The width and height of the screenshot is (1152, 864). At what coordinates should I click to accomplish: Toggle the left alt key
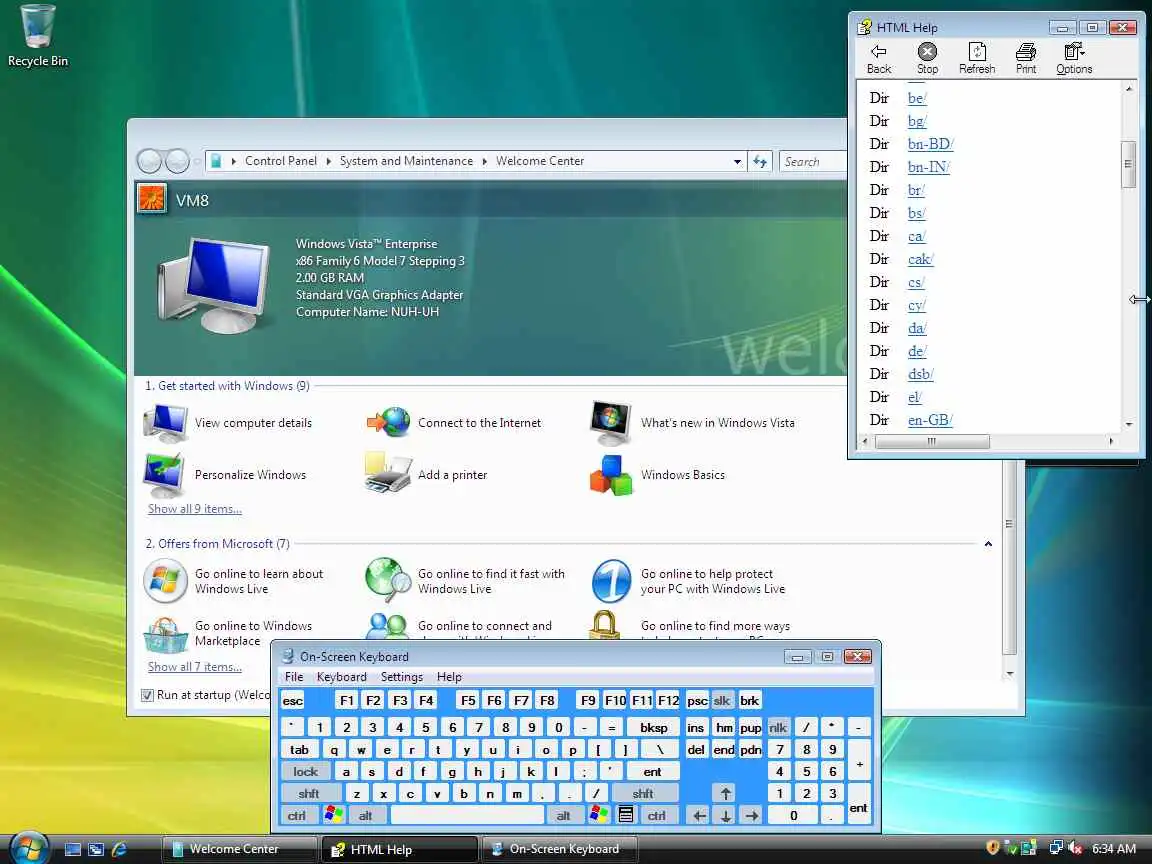[365, 816]
